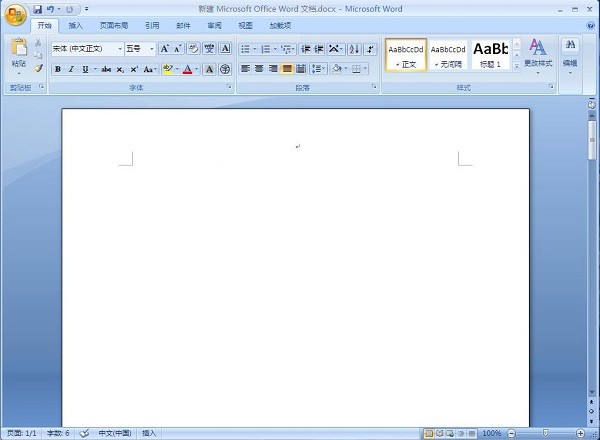Switch to the 加载项 tab
The width and height of the screenshot is (600, 440).
280,26
